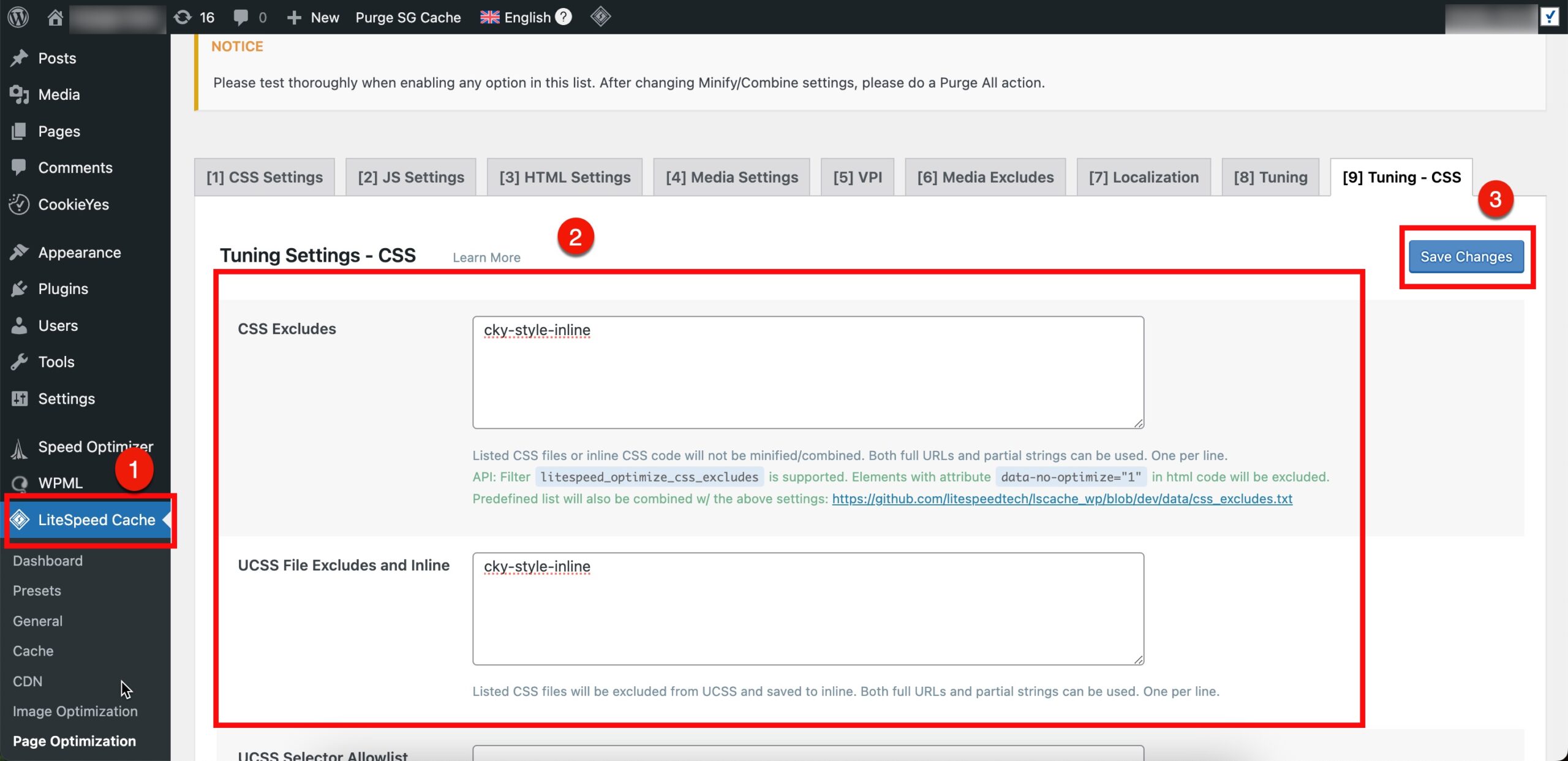
Task: Click the Settings sliders icon
Action: (20, 398)
